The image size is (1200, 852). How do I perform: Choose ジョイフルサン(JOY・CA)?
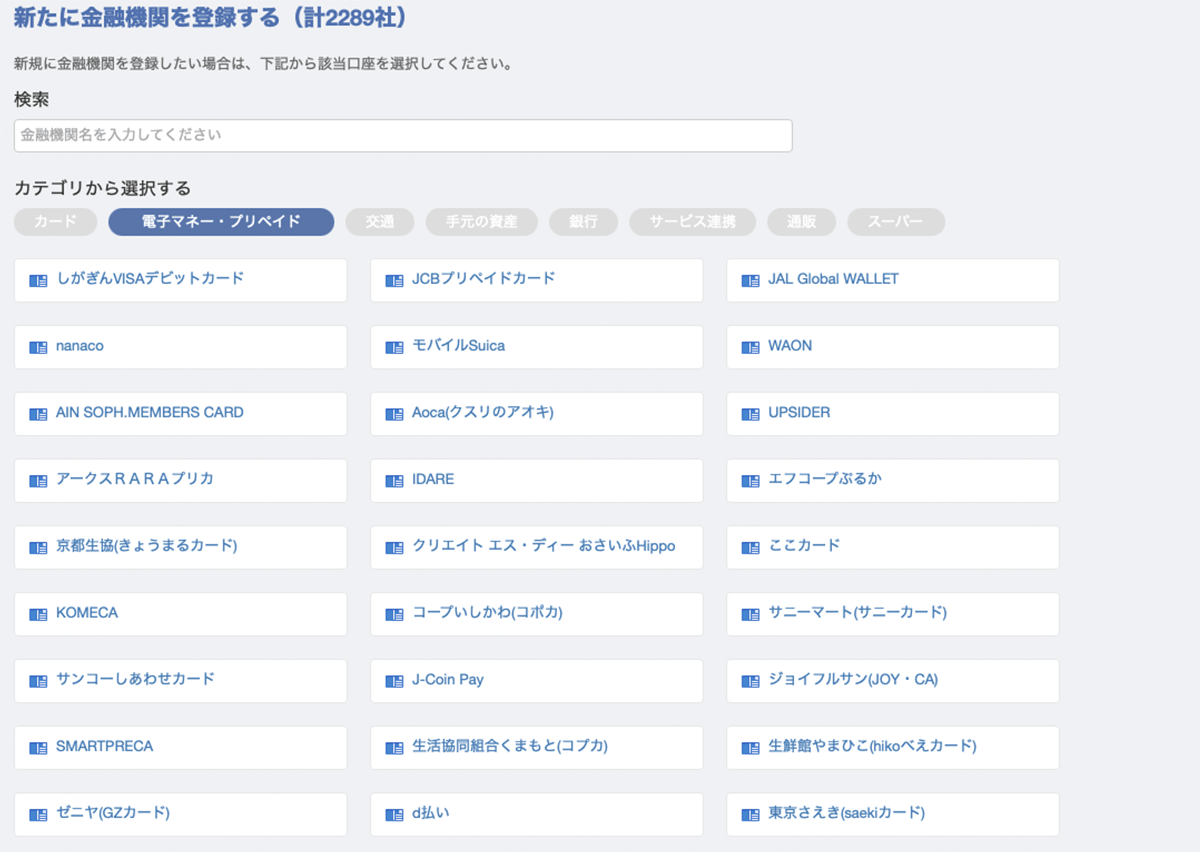(x=893, y=681)
